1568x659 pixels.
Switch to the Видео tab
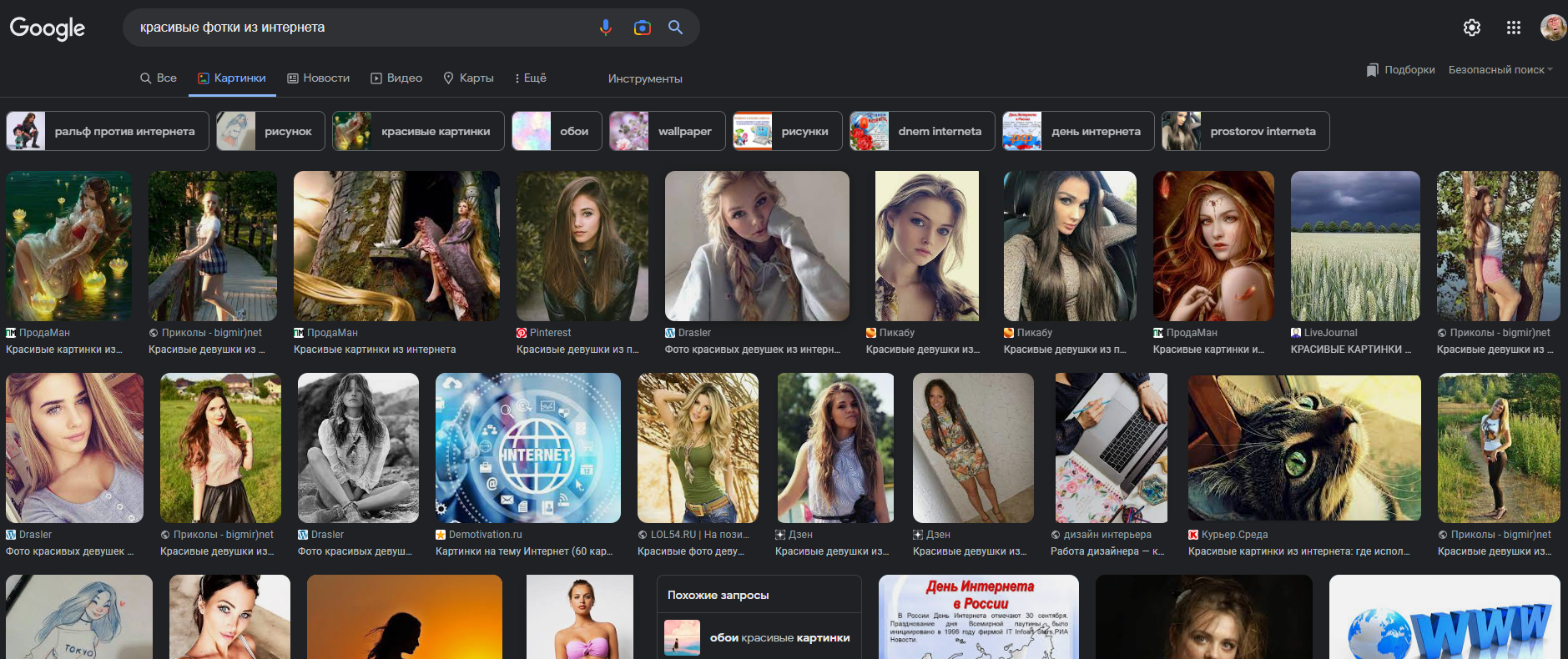(x=396, y=78)
